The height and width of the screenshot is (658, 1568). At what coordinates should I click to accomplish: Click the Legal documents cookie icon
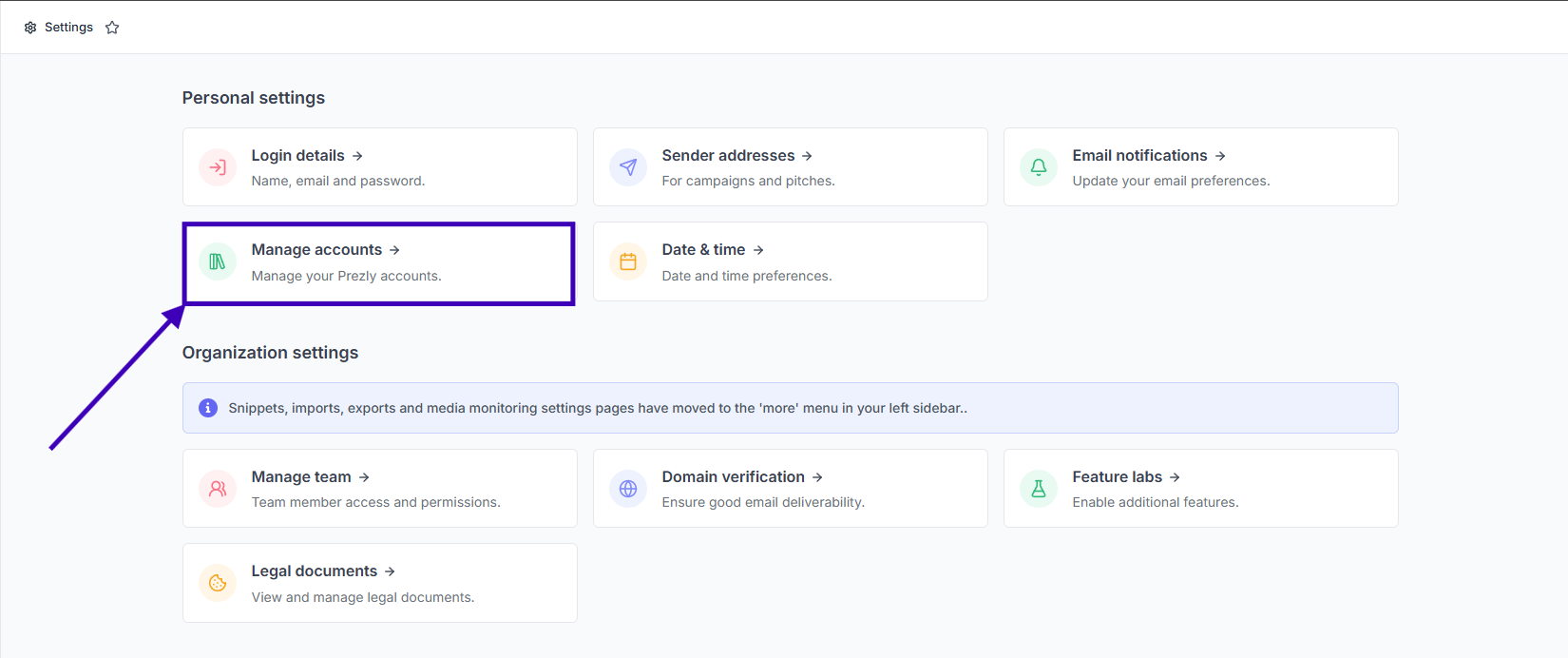(218, 583)
